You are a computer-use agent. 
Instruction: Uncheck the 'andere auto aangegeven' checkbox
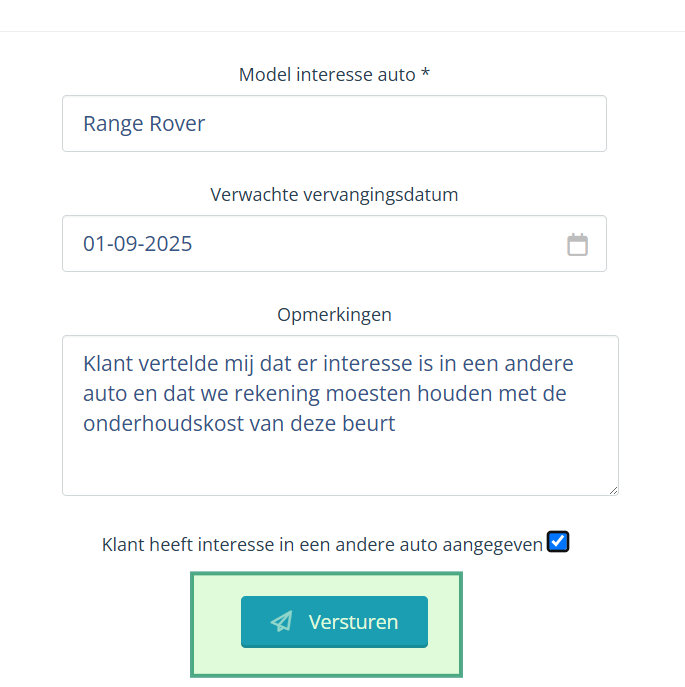[x=557, y=542]
